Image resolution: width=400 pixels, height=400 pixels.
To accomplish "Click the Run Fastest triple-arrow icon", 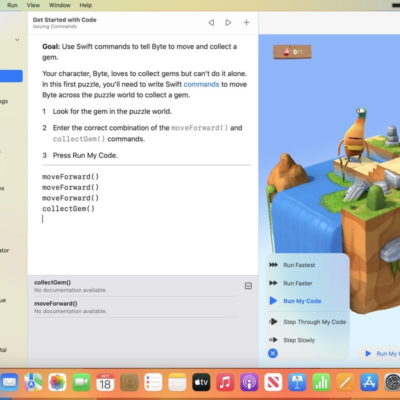I will (x=273, y=265).
